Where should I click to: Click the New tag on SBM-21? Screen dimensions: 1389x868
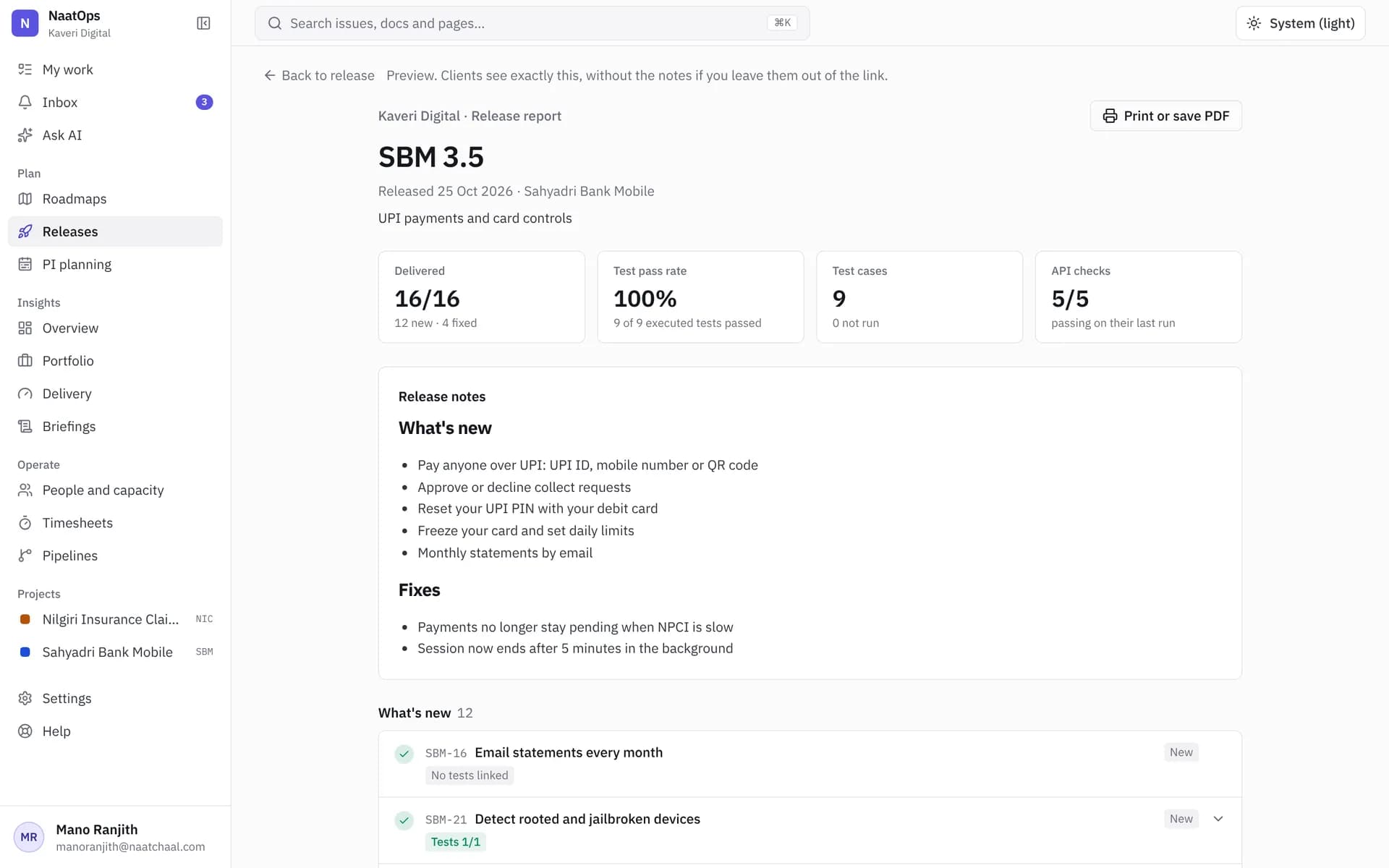(1181, 819)
